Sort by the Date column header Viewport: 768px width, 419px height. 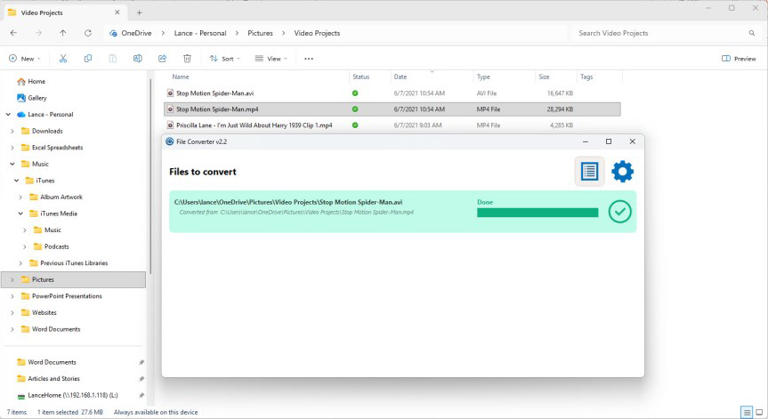tap(400, 76)
